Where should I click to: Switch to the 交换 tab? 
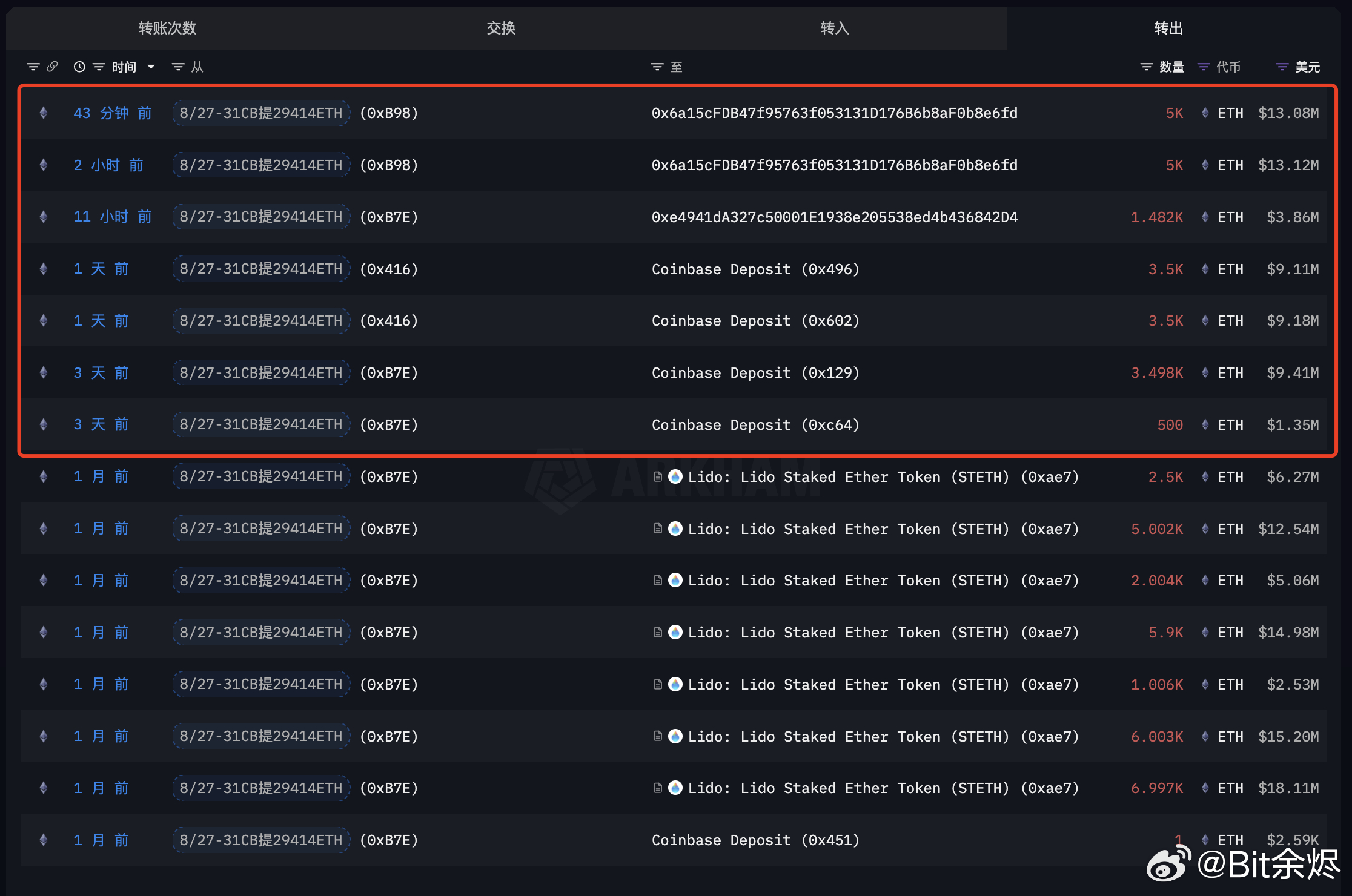(x=501, y=28)
